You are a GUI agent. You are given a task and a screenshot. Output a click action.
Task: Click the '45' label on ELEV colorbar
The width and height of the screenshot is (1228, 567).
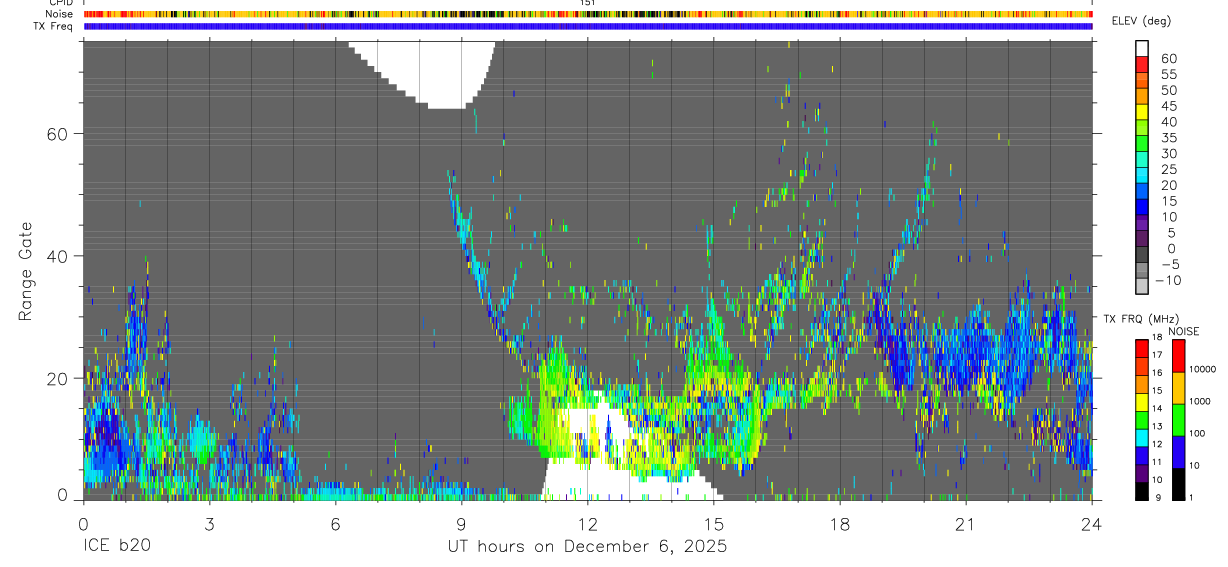pyautogui.click(x=1168, y=106)
